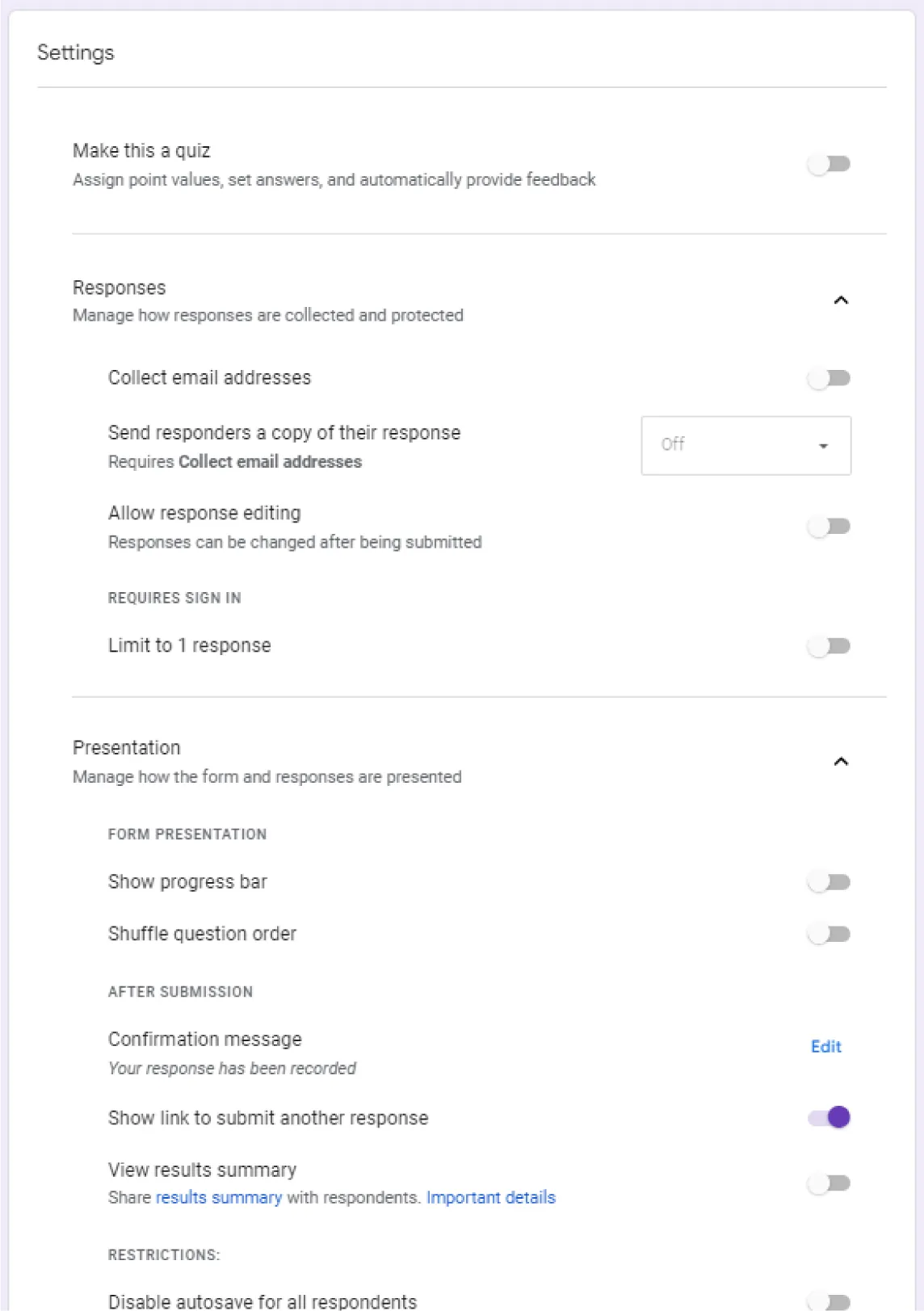The height and width of the screenshot is (1311, 924).
Task: Open the Send responders a copy dropdown
Action: [x=745, y=445]
